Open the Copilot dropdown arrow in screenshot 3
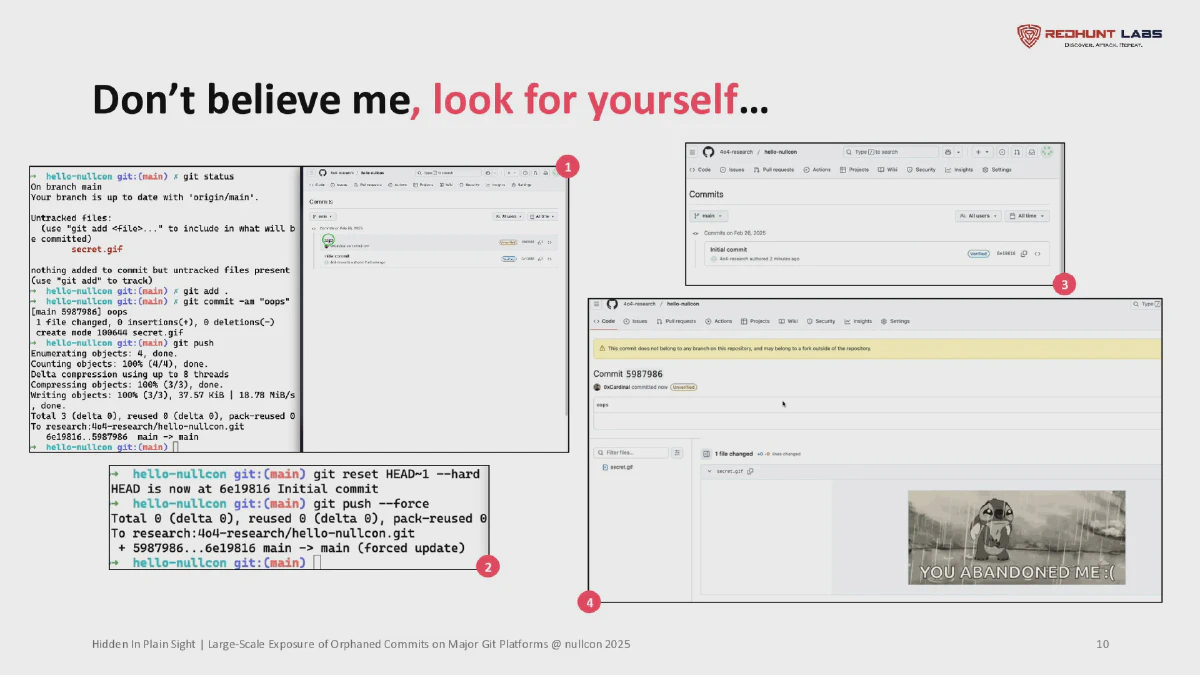The height and width of the screenshot is (675, 1200). pyautogui.click(x=958, y=152)
